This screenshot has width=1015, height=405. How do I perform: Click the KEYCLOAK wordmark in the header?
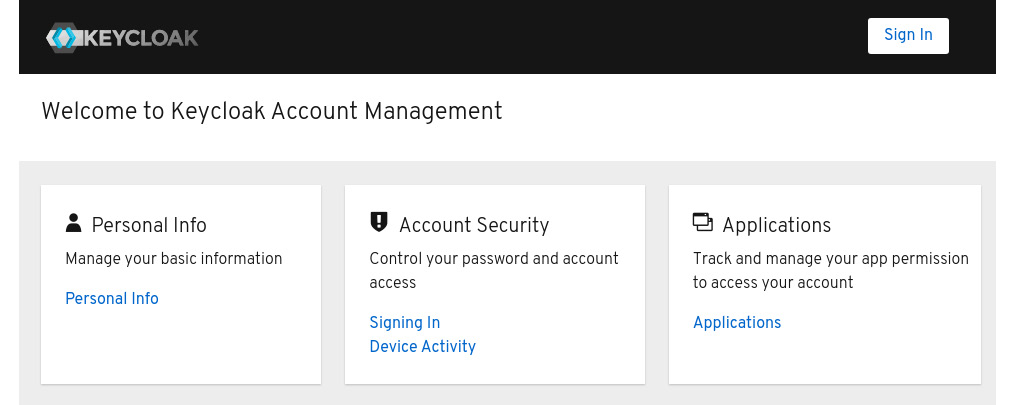tap(140, 38)
